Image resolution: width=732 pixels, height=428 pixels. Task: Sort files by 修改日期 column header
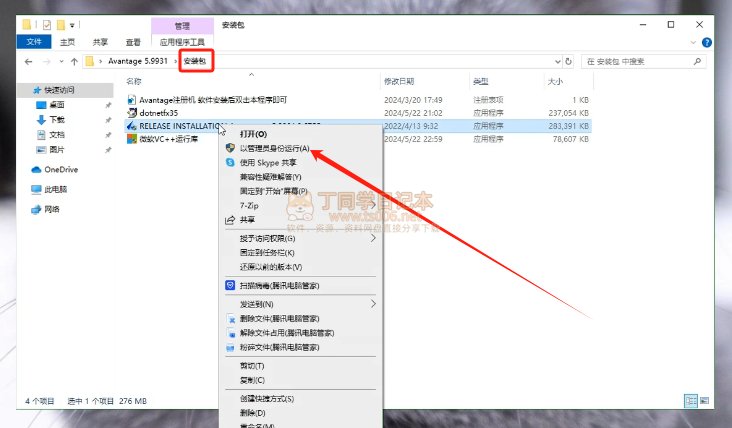[399, 81]
